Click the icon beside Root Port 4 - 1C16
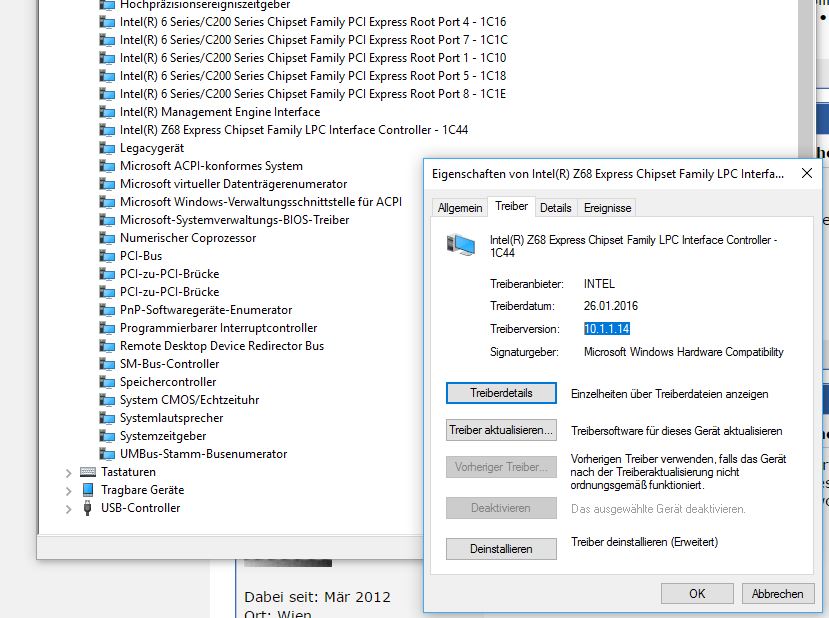The height and width of the screenshot is (618, 829). [107, 22]
